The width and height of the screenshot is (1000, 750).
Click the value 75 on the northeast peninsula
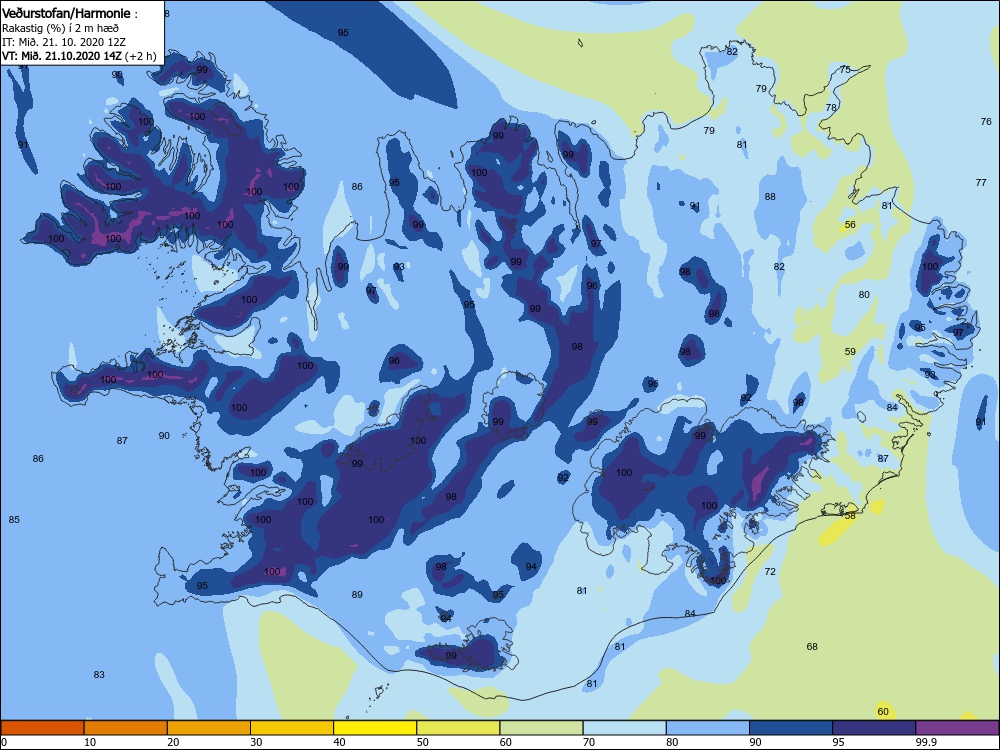click(845, 70)
